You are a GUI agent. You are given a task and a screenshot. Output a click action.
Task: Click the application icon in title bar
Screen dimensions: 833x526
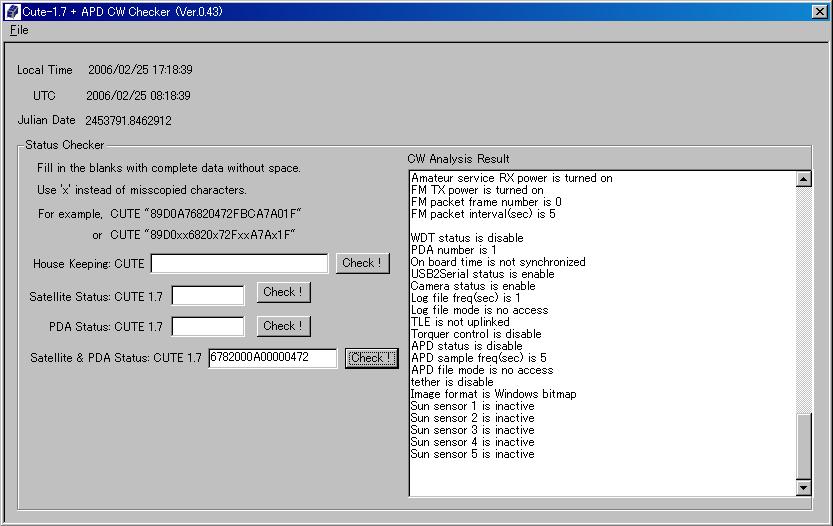click(11, 11)
